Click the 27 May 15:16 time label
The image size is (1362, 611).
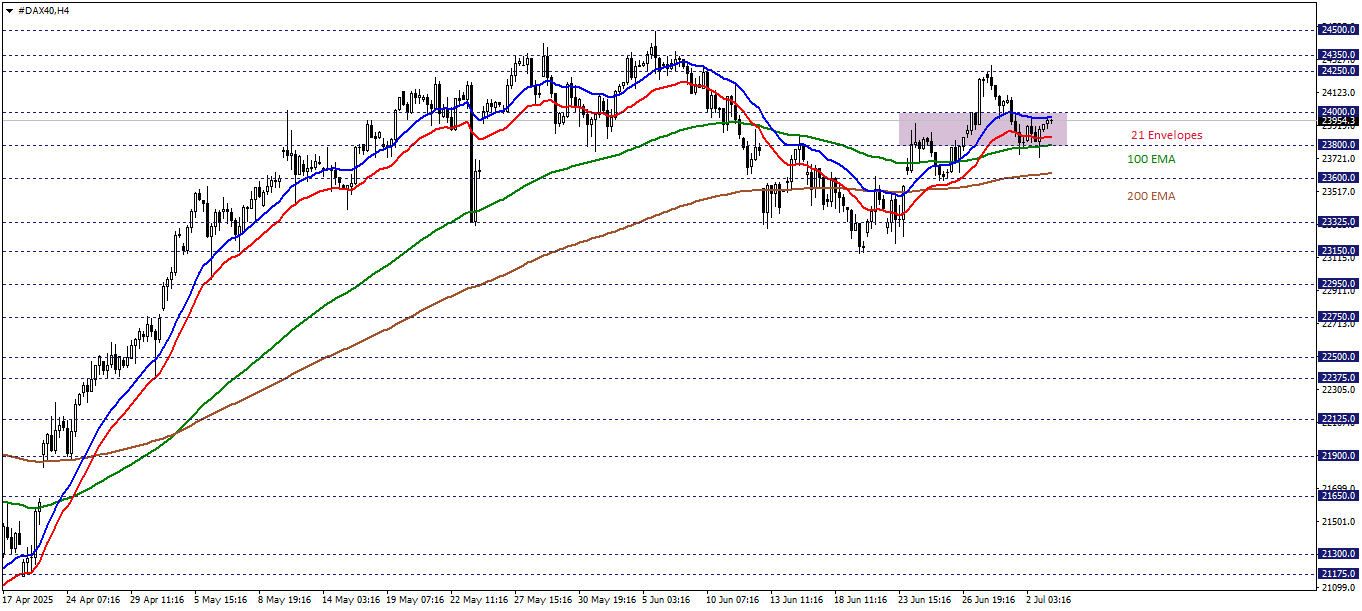coord(541,600)
